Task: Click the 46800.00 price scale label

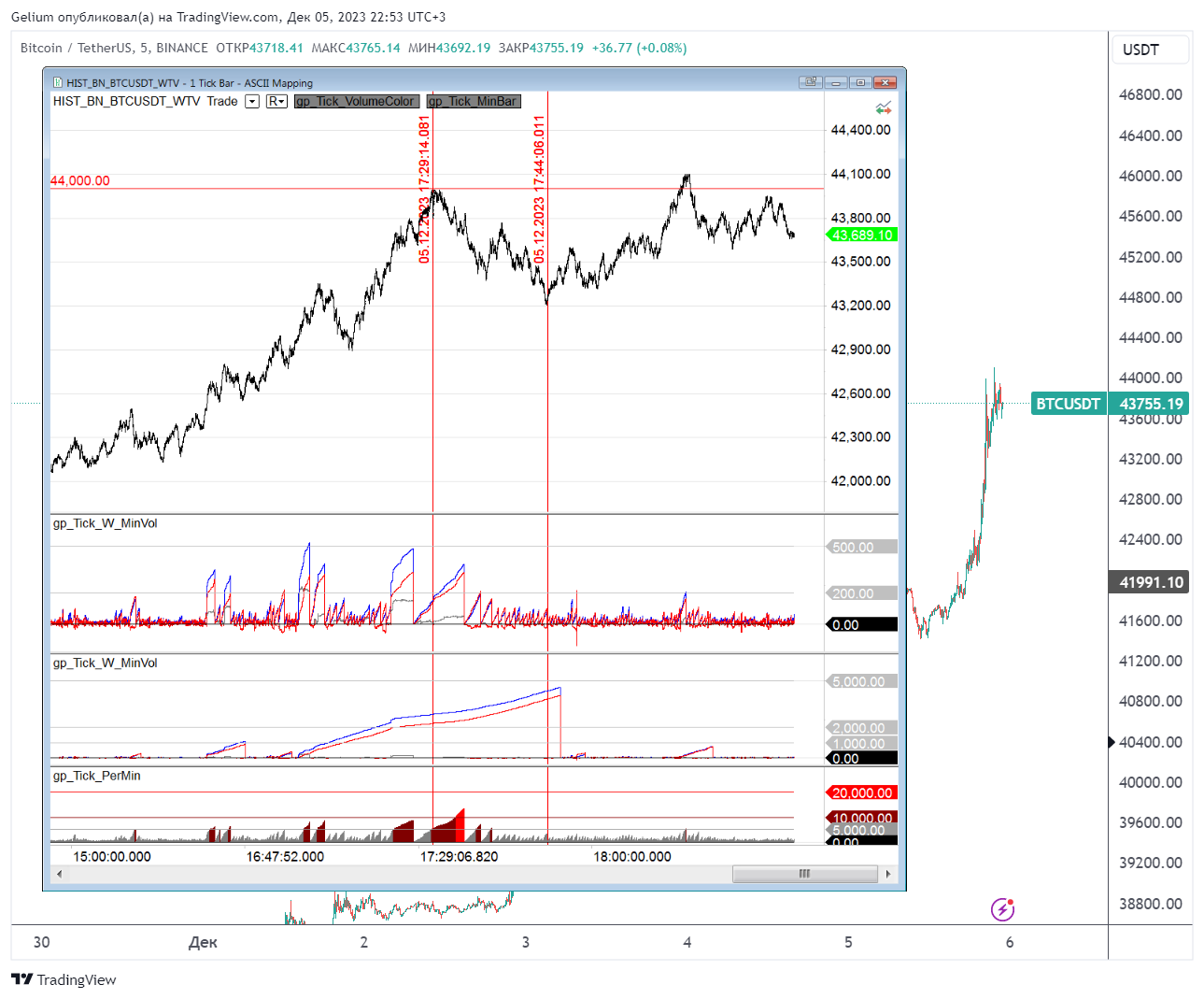Action: tap(1151, 94)
